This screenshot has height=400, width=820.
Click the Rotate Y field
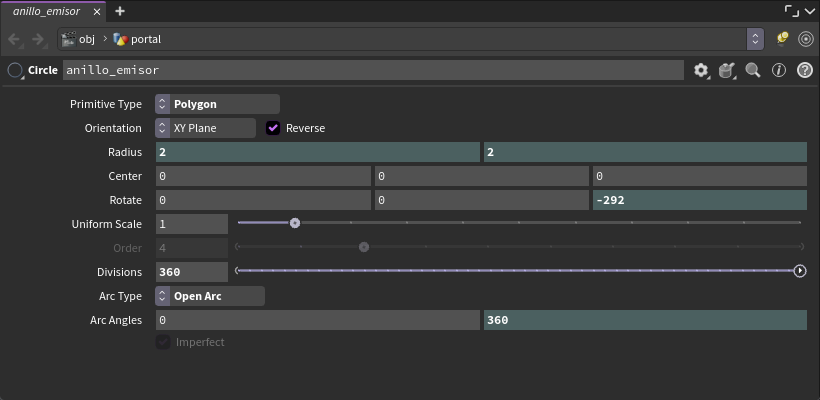pyautogui.click(x=482, y=200)
